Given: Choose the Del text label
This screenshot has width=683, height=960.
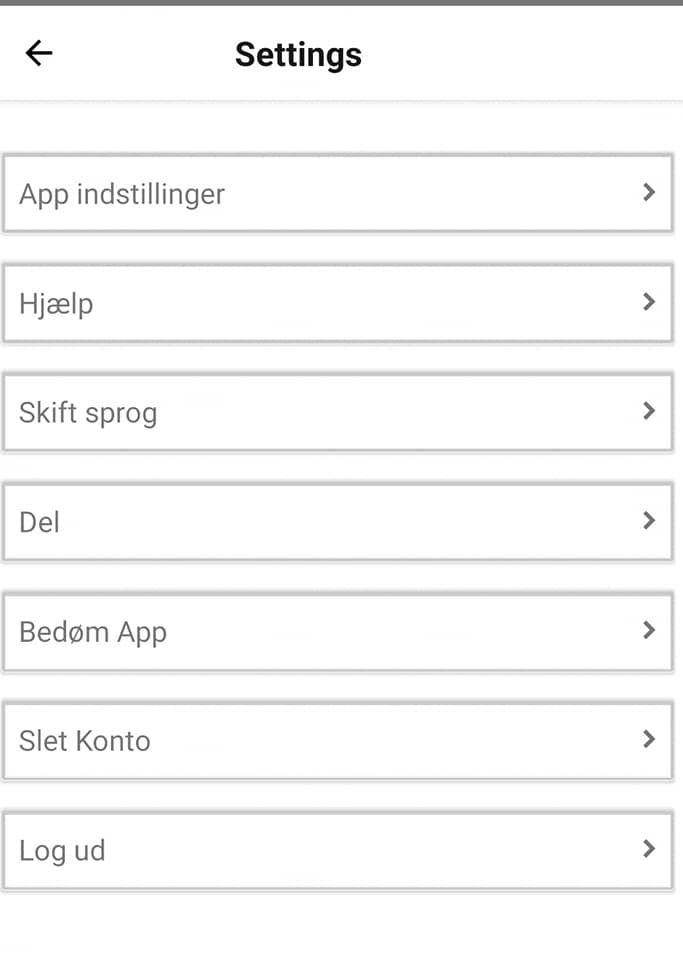Looking at the screenshot, I should pos(40,522).
